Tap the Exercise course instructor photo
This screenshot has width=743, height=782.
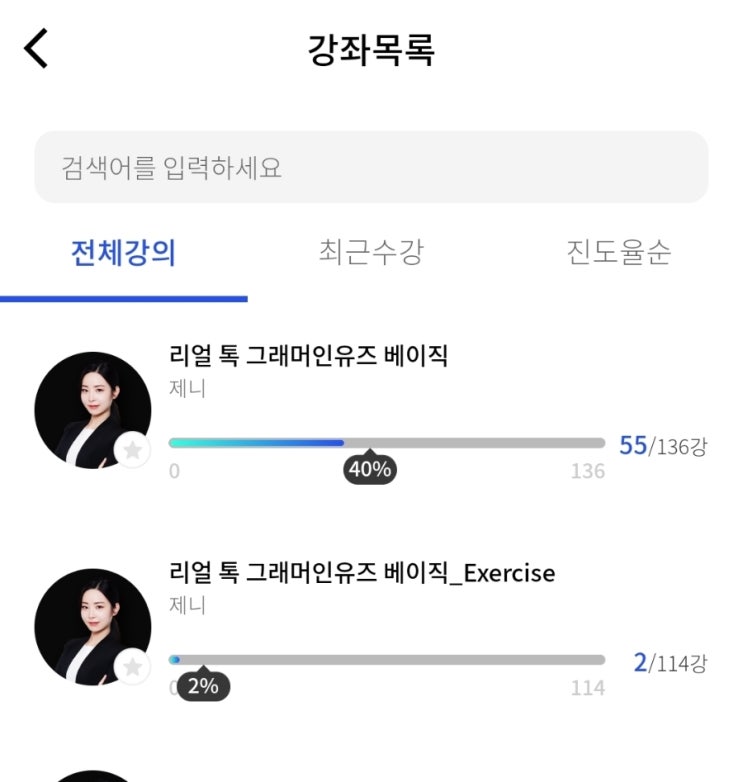pos(92,627)
